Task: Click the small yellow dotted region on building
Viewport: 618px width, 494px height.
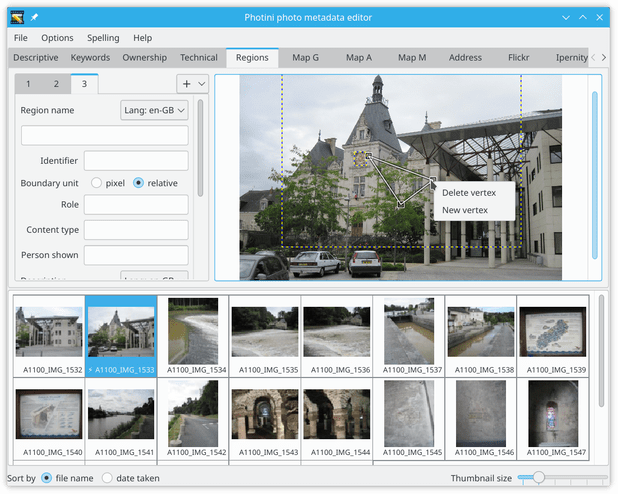Action: pos(360,158)
